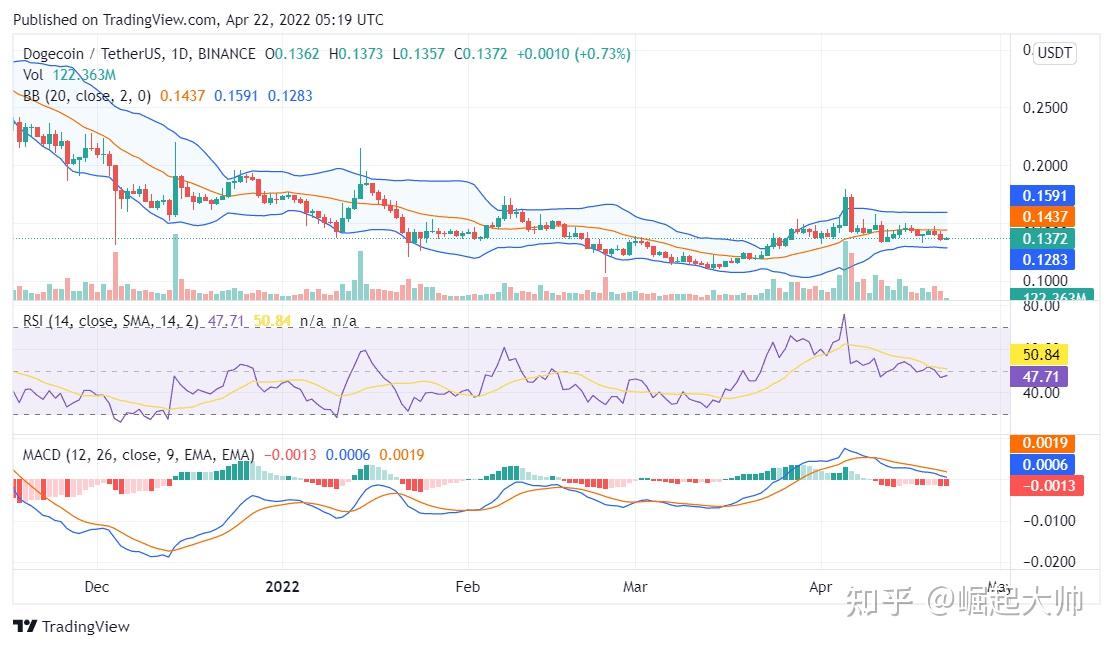This screenshot has height=648, width=1113.
Task: Click the high value H0.1373
Action: pos(356,54)
